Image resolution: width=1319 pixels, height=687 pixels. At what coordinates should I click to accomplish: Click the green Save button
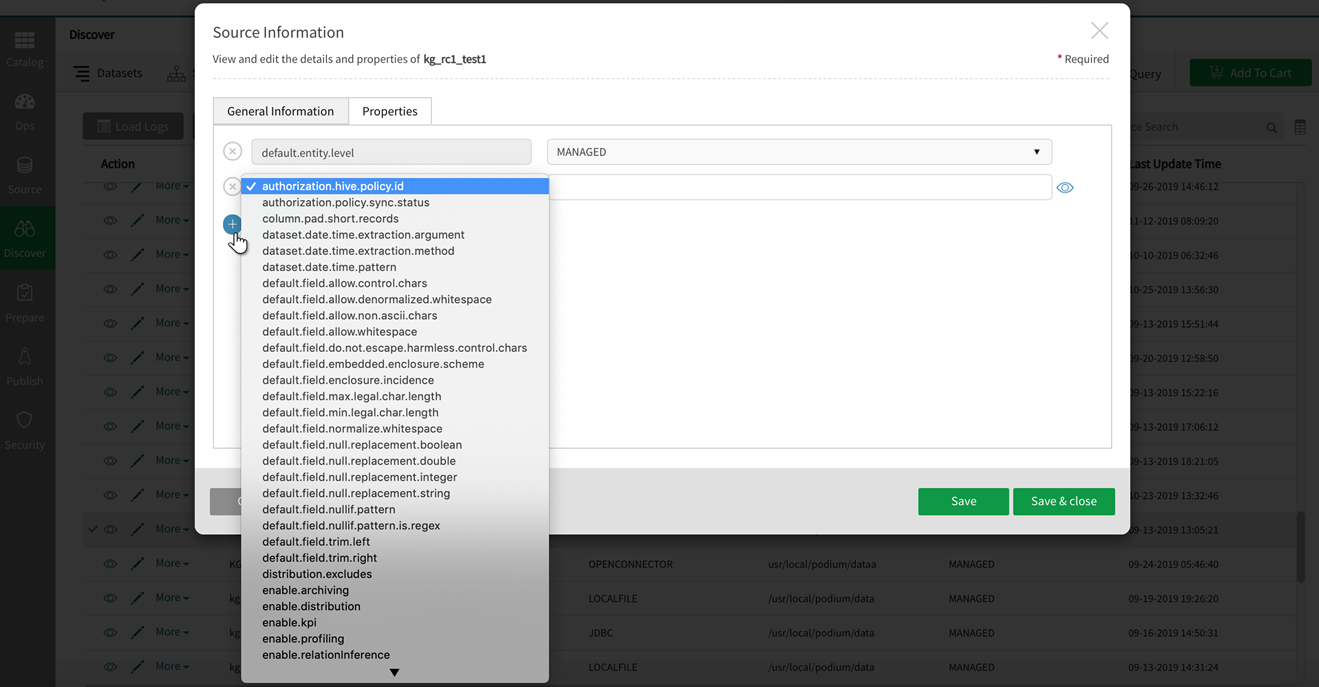[x=963, y=501]
